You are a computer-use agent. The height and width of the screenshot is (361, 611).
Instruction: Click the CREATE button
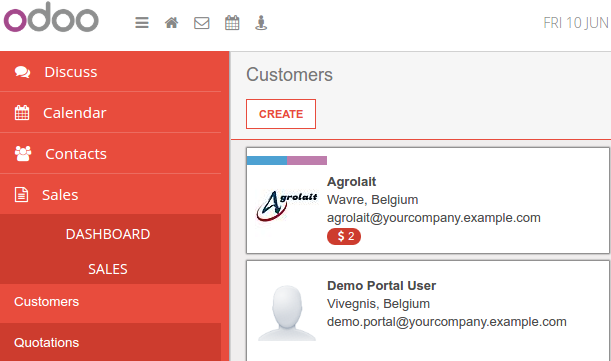[281, 114]
